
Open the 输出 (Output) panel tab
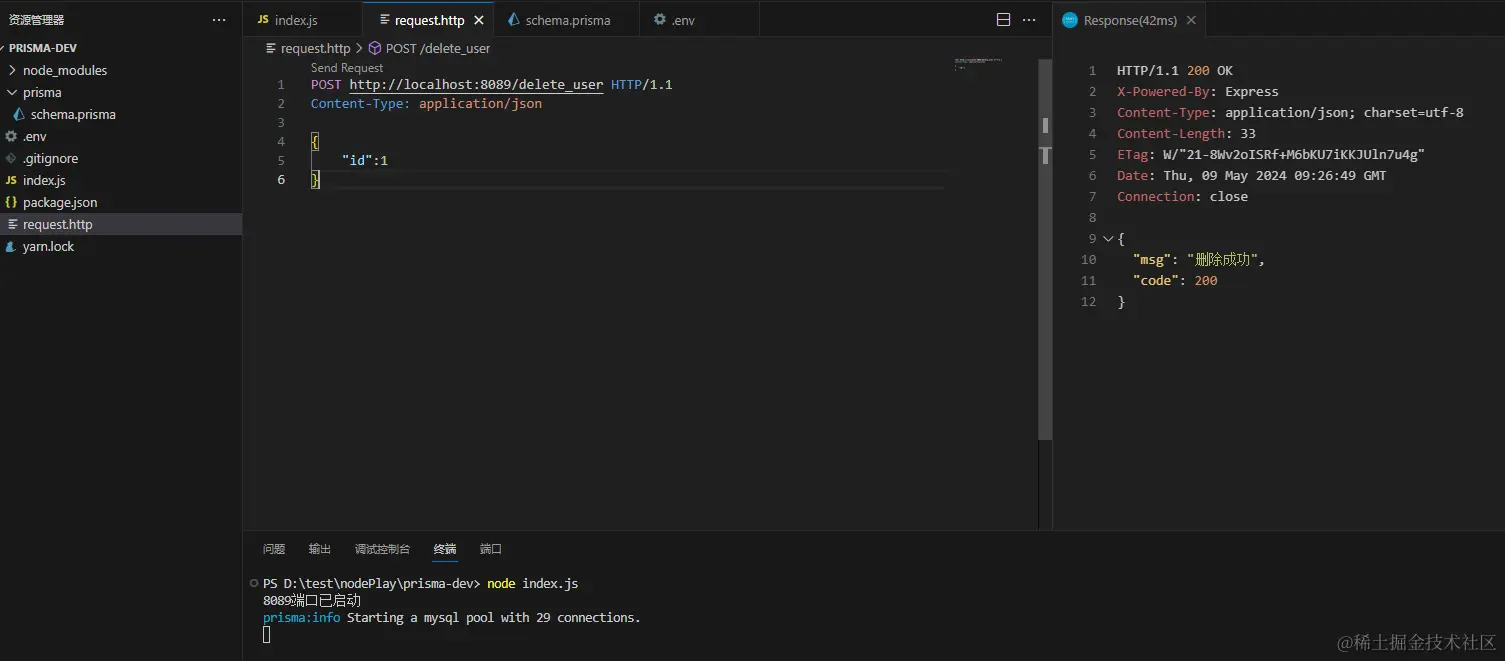320,549
